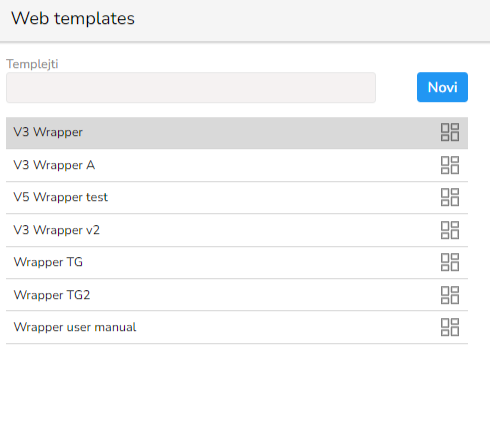
Task: Click blank space in the Wrapper TG2 row
Action: coord(263,295)
